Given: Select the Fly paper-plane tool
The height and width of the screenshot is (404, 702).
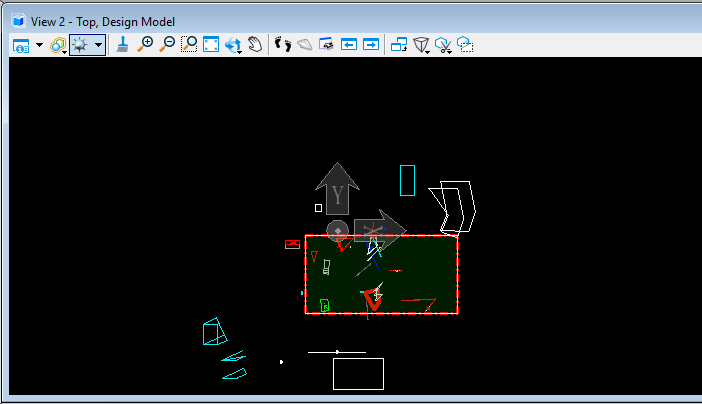Looking at the screenshot, I should point(305,45).
